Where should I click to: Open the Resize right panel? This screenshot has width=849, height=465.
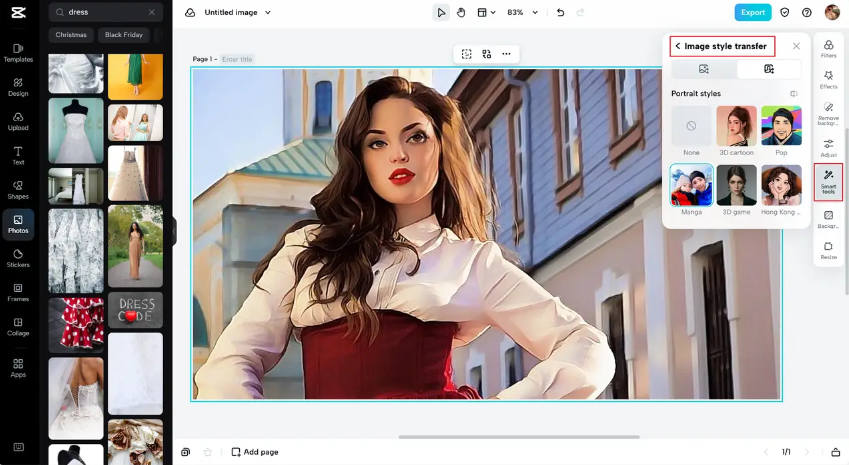point(828,250)
